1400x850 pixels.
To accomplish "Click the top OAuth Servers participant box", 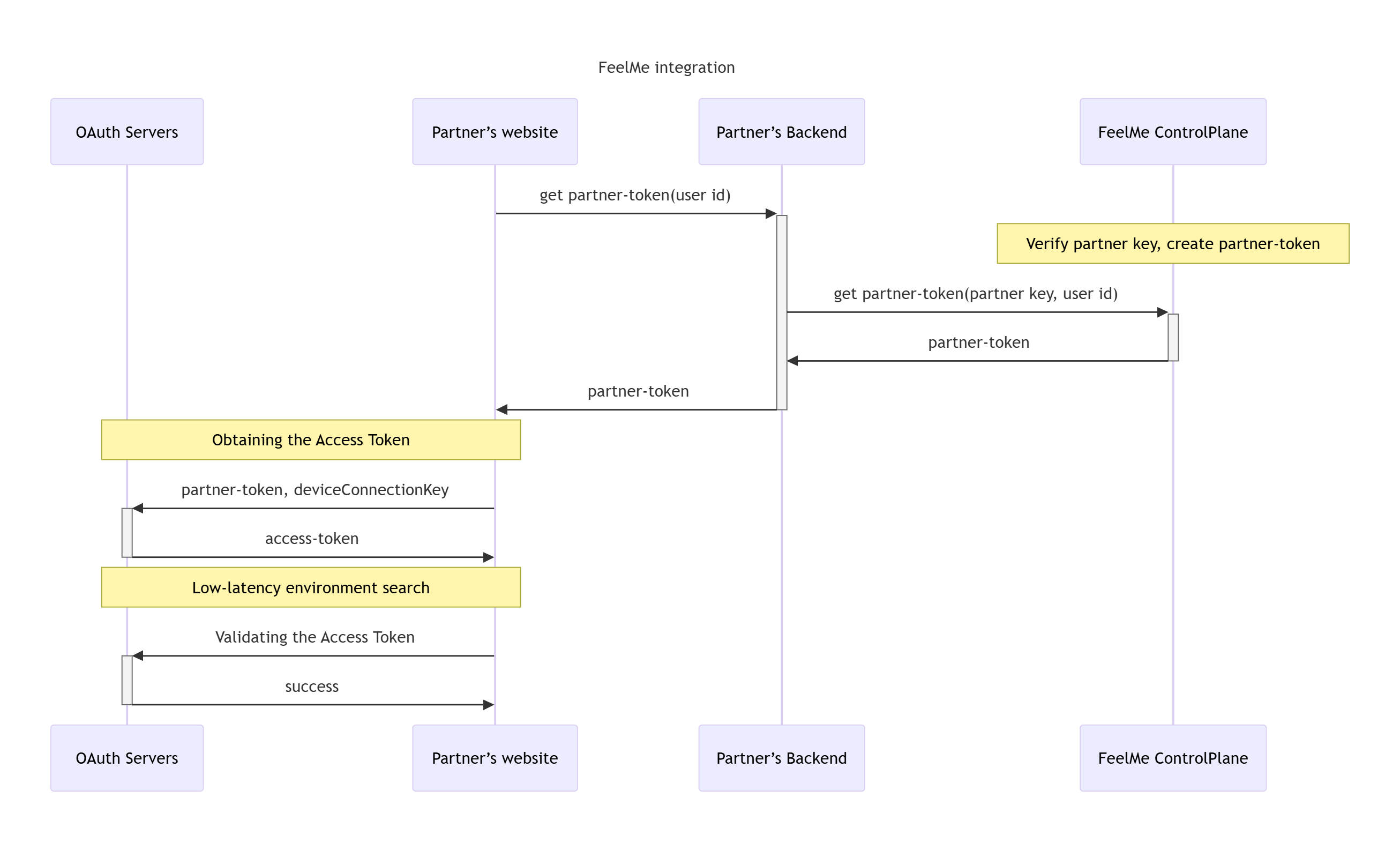I will click(x=126, y=132).
